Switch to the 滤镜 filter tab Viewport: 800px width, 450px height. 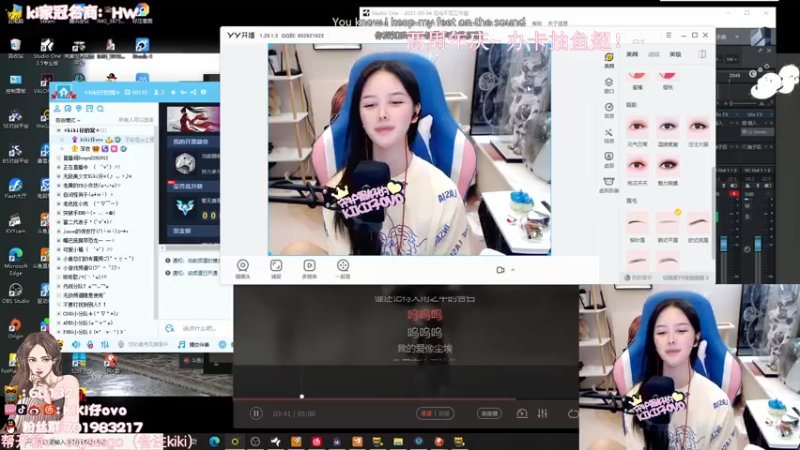tap(654, 54)
